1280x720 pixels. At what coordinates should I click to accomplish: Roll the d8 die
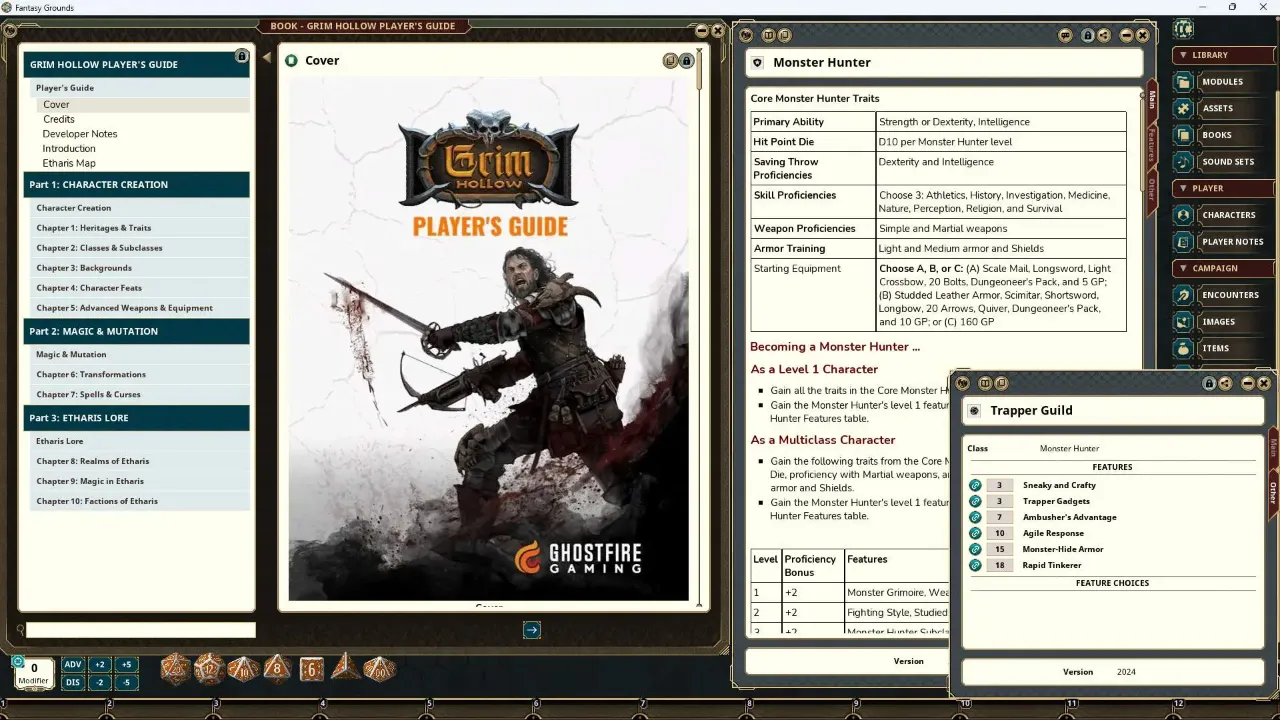point(277,669)
